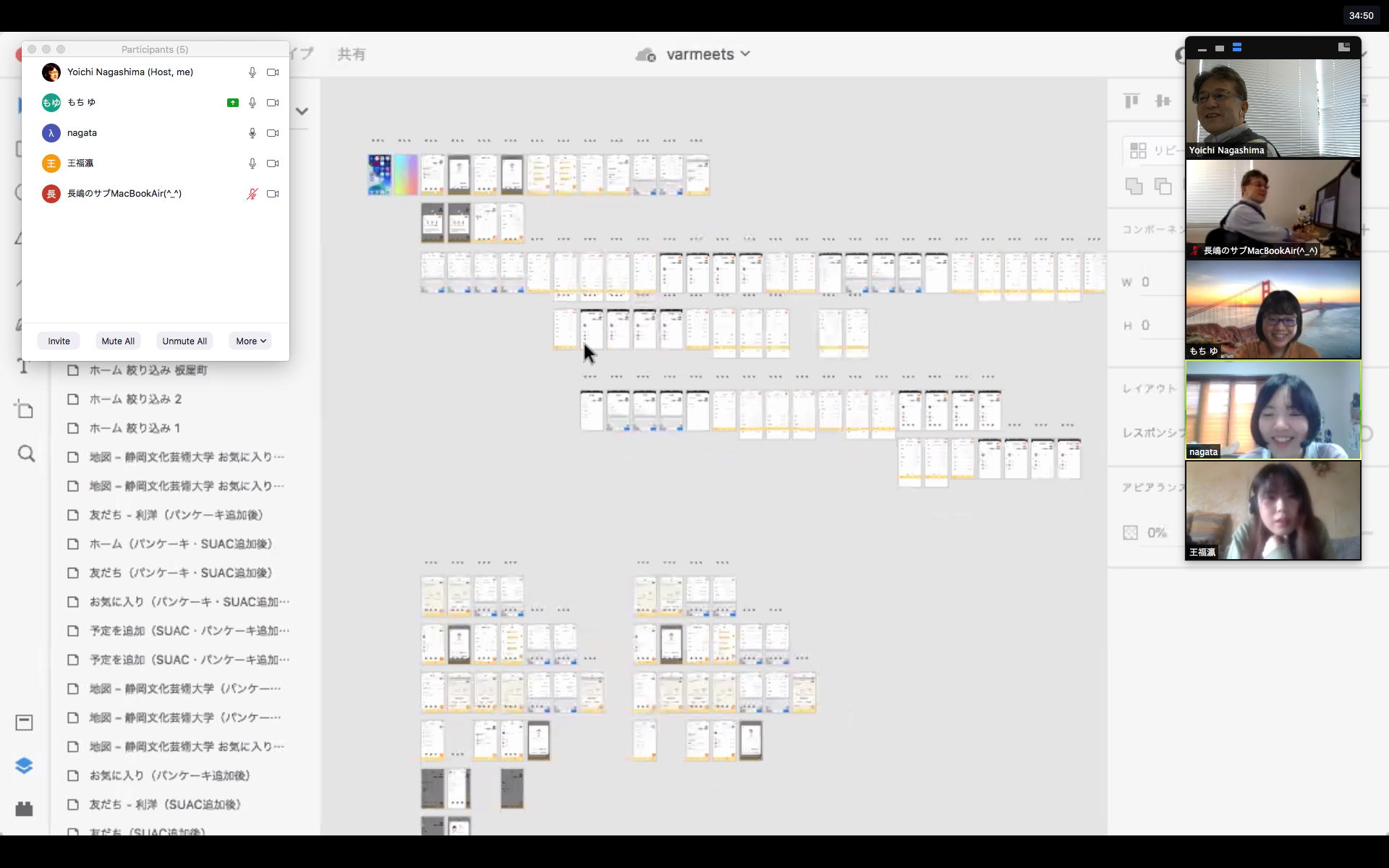Unmute 長嶋のサブMacBookAir microphone
1389x868 pixels.
click(252, 194)
